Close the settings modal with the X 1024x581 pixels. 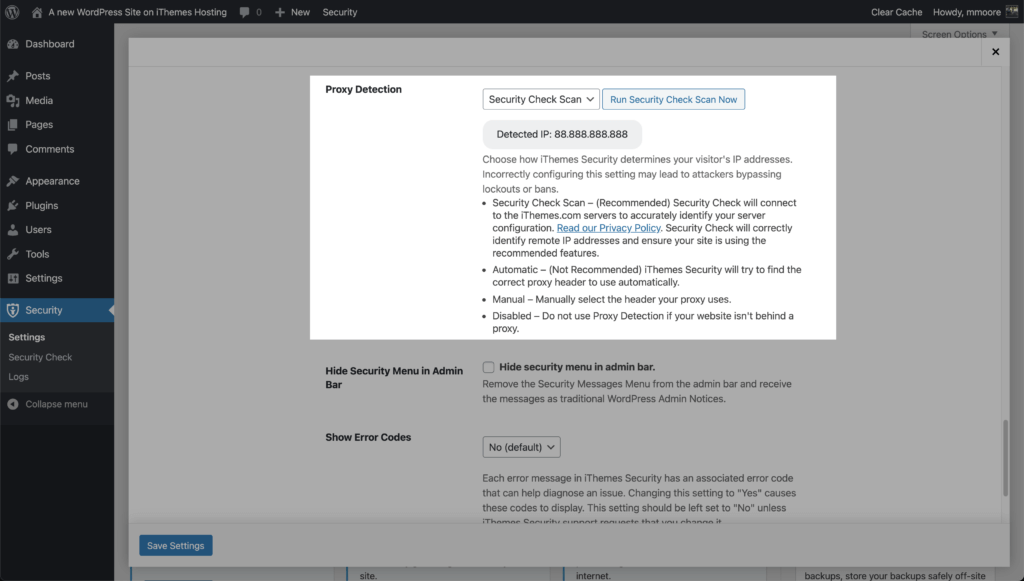click(x=995, y=52)
